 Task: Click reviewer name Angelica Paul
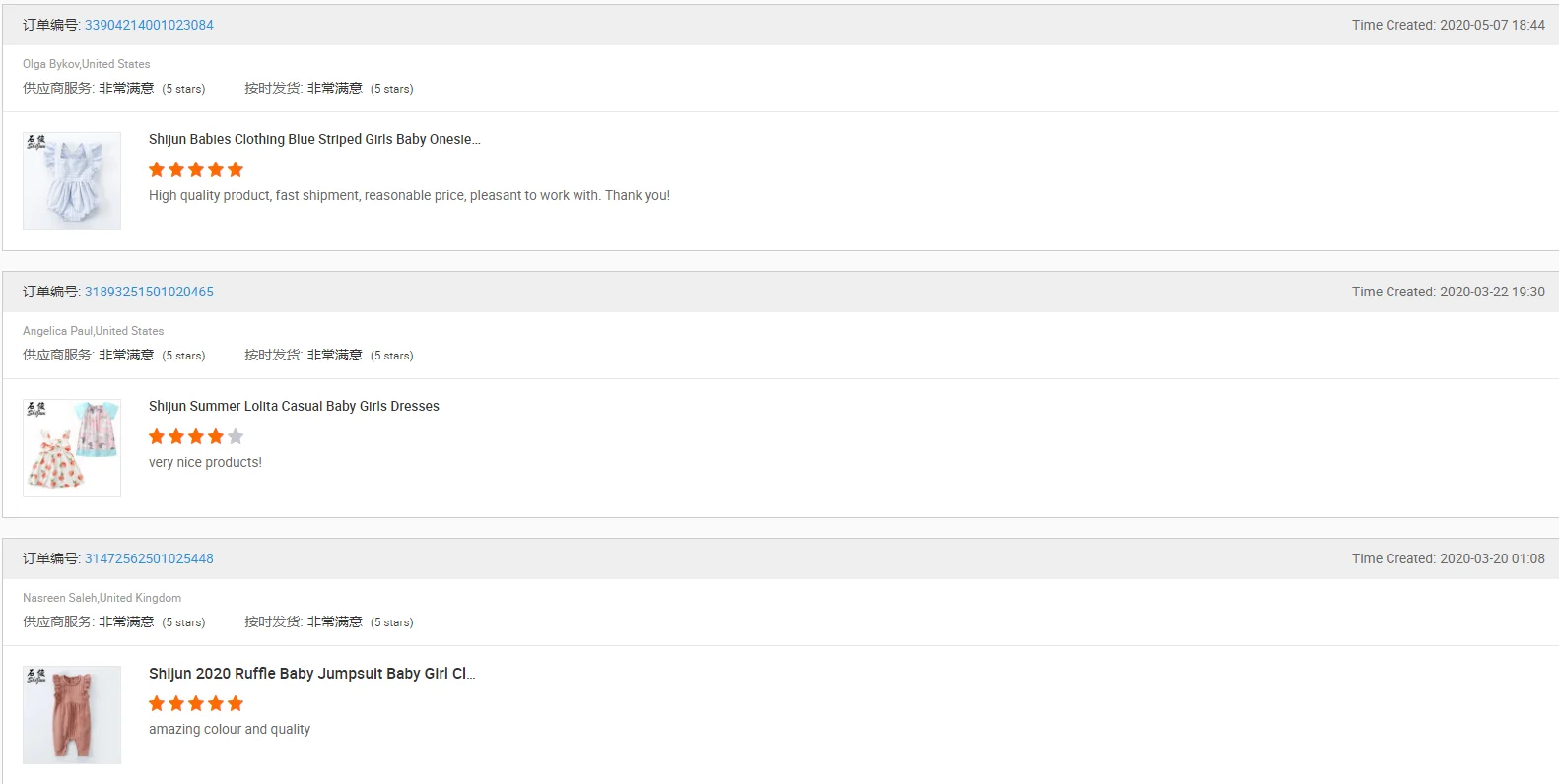click(x=57, y=331)
